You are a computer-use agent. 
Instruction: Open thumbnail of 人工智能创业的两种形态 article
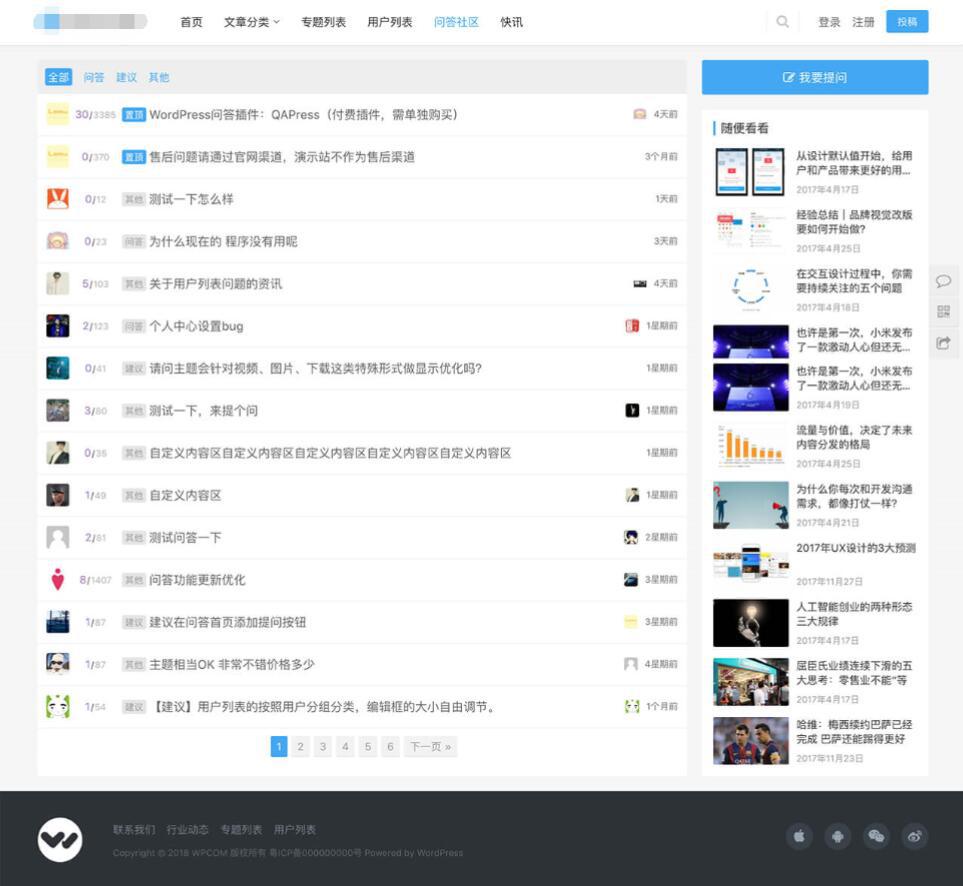751,623
